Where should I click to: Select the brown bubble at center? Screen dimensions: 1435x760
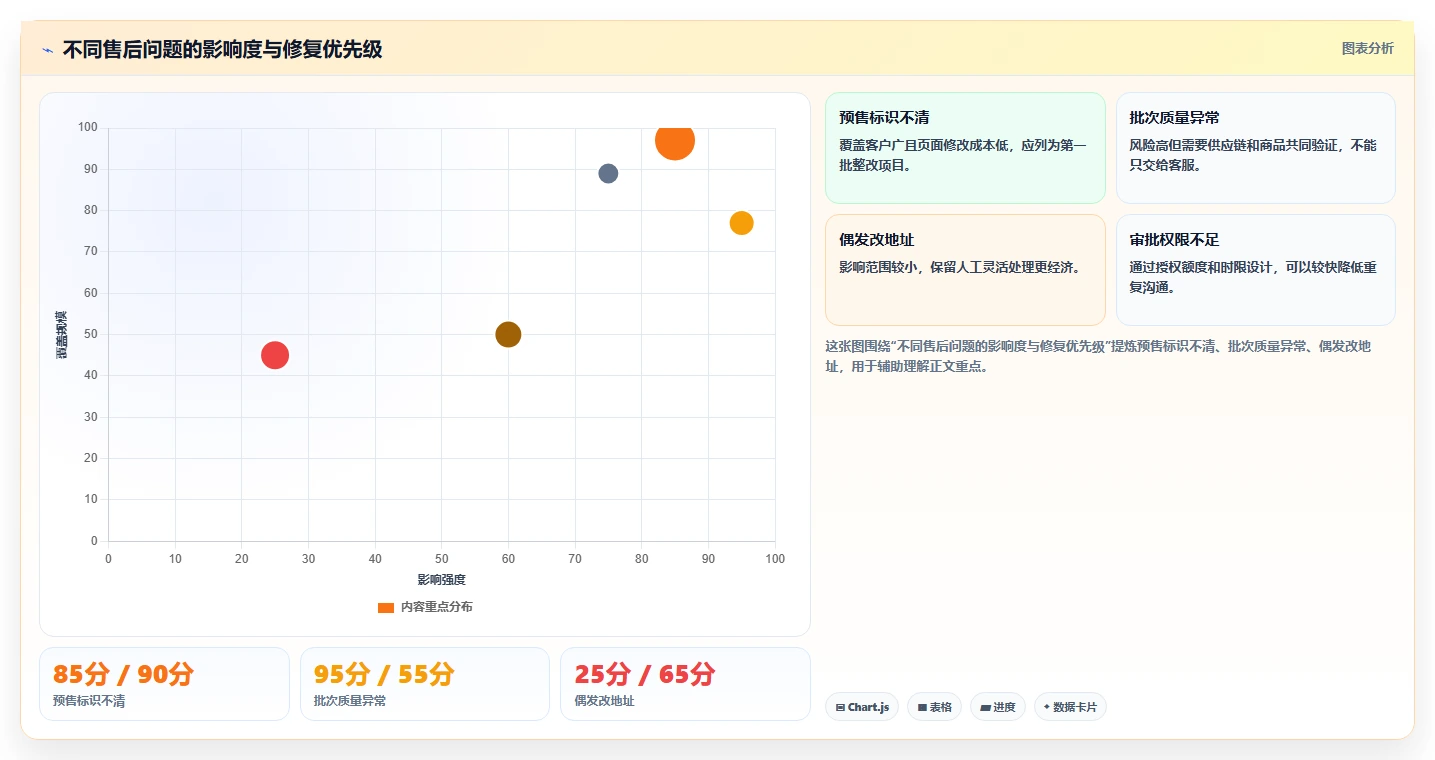(508, 334)
